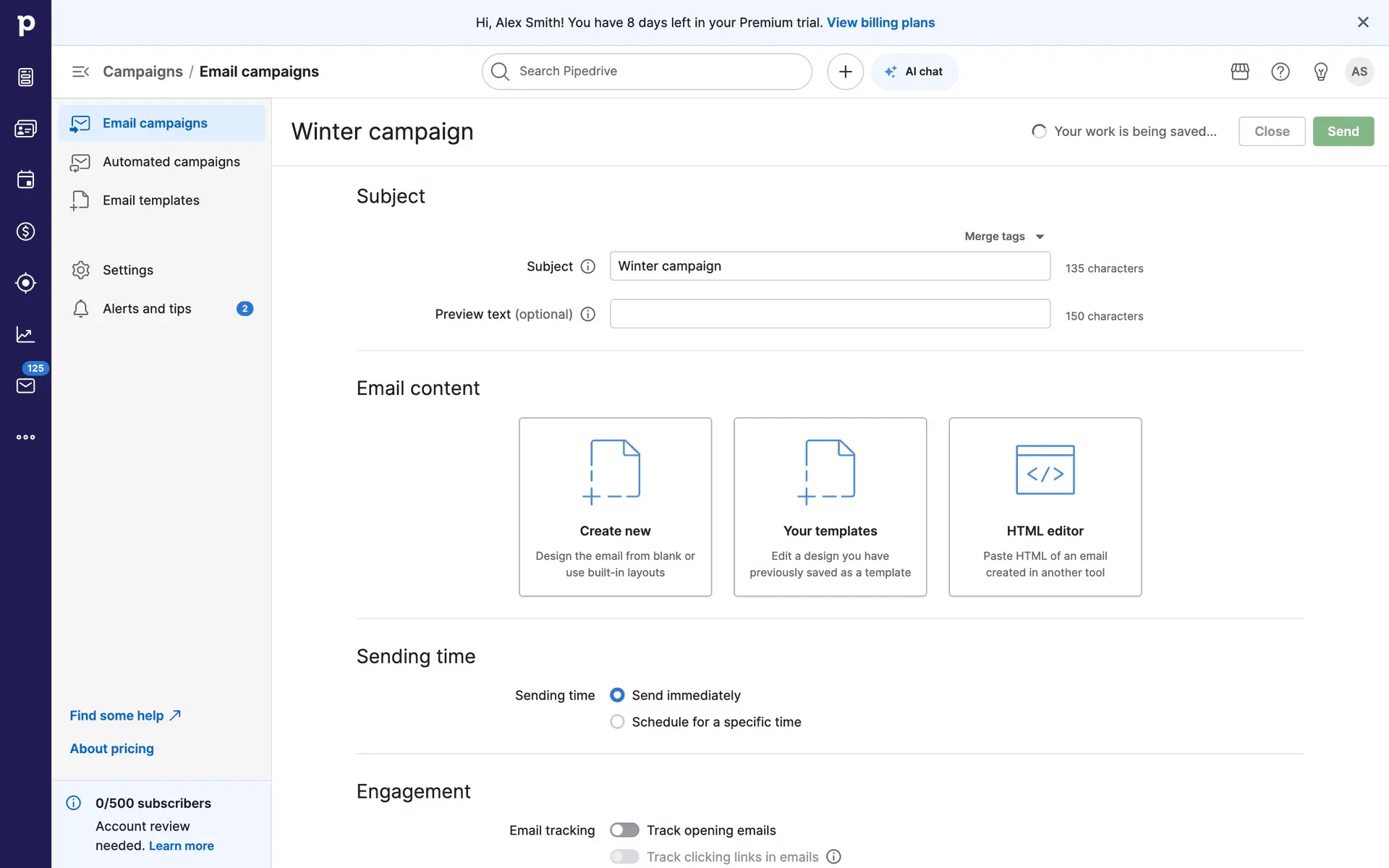Open the mail inbox icon with 125 badge
Image resolution: width=1389 pixels, height=868 pixels.
25,386
